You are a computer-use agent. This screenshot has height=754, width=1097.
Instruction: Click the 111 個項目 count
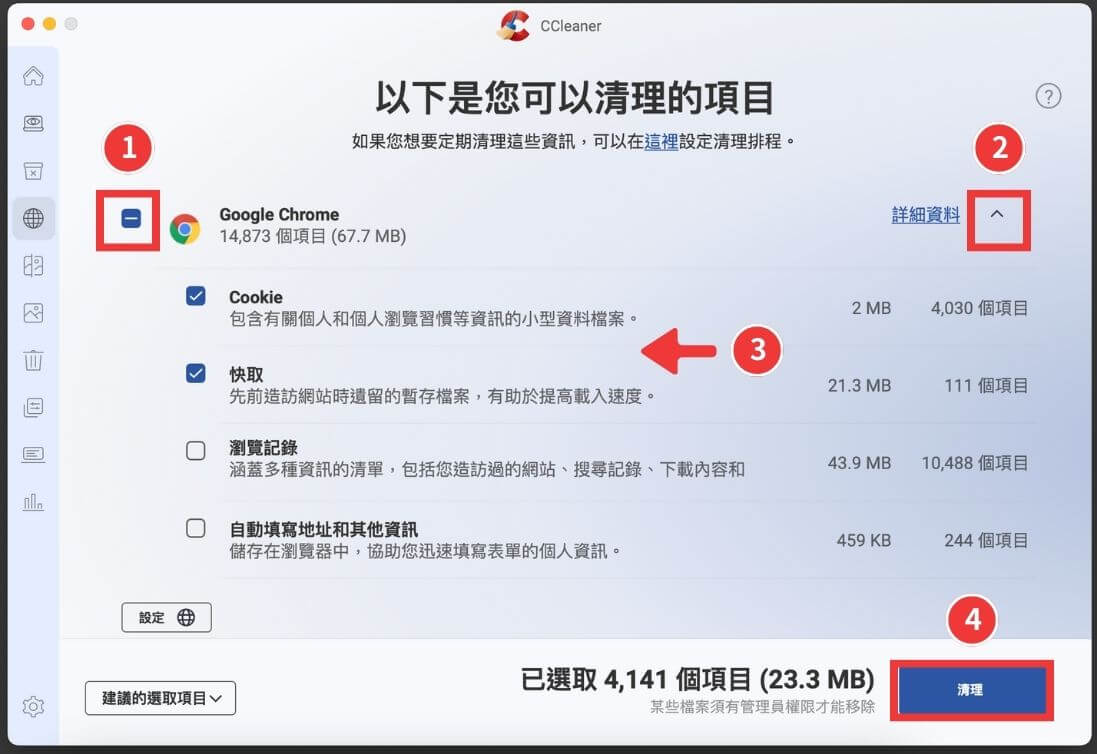[x=986, y=385]
